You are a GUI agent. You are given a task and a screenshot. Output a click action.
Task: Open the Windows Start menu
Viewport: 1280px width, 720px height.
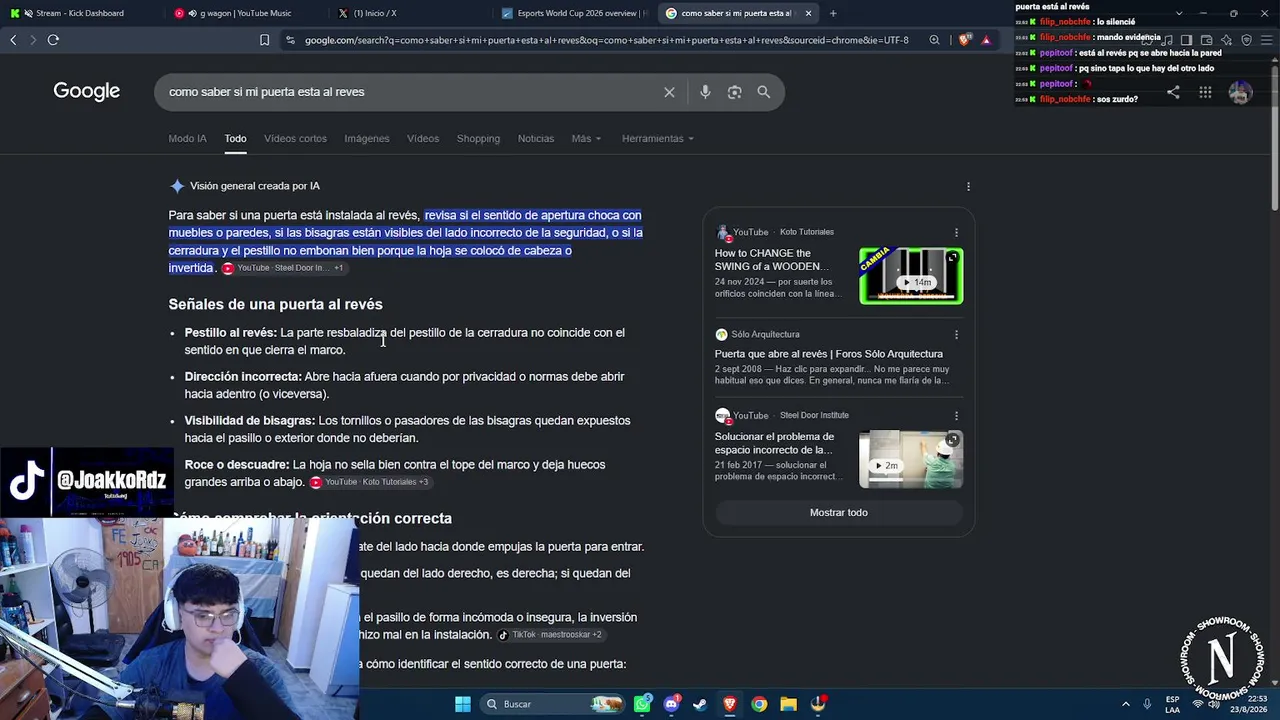[x=463, y=704]
